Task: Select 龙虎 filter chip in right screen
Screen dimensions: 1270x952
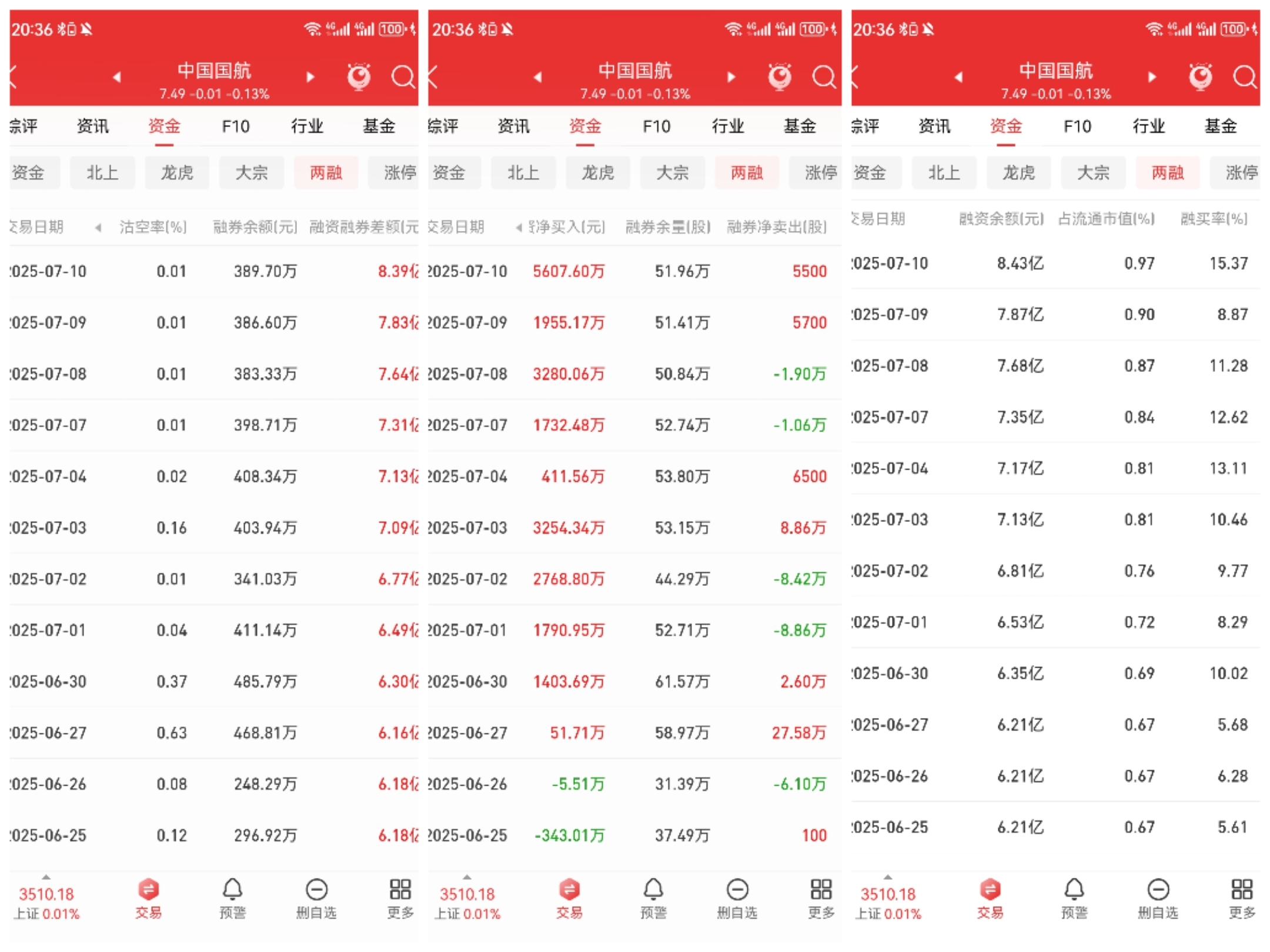Action: pos(1019,173)
